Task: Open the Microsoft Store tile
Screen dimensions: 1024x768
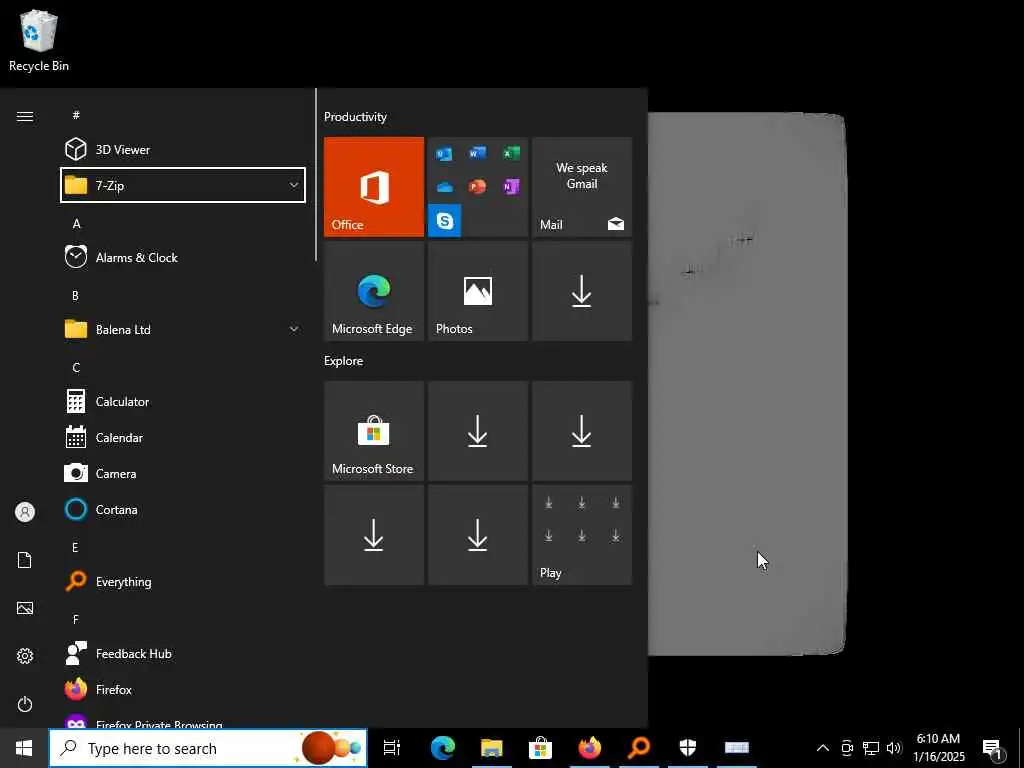Action: [374, 431]
